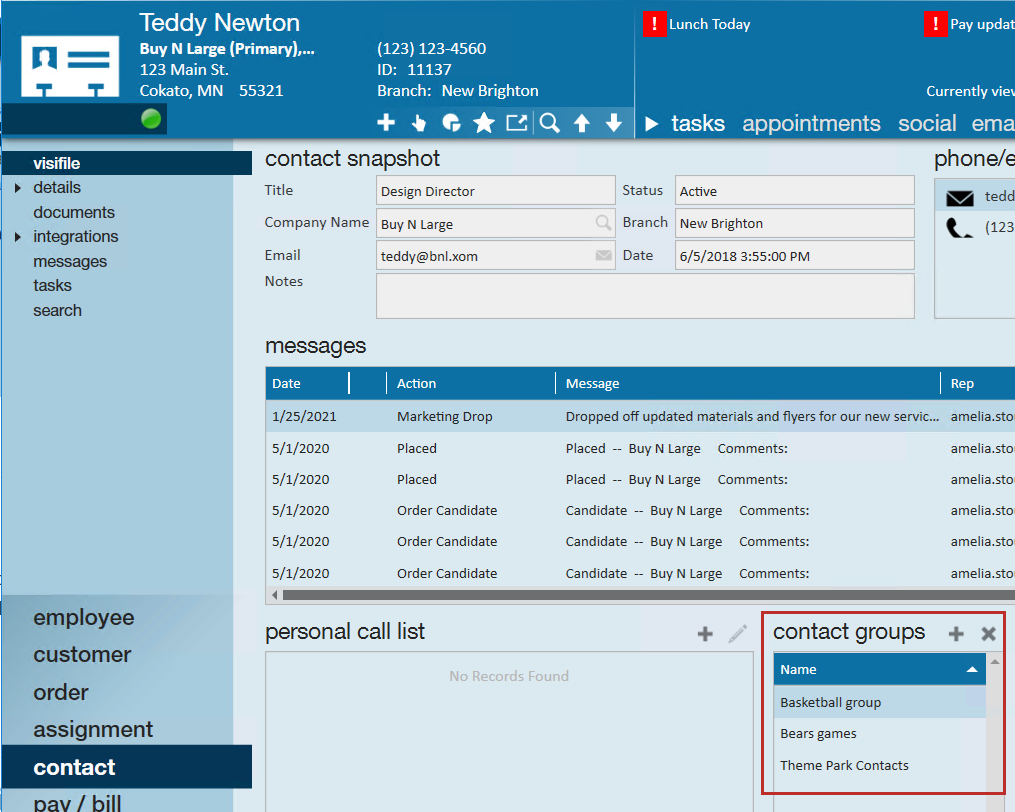The image size is (1015, 812).
Task: Click the red alert icon beside Lunch Today
Action: (x=654, y=25)
